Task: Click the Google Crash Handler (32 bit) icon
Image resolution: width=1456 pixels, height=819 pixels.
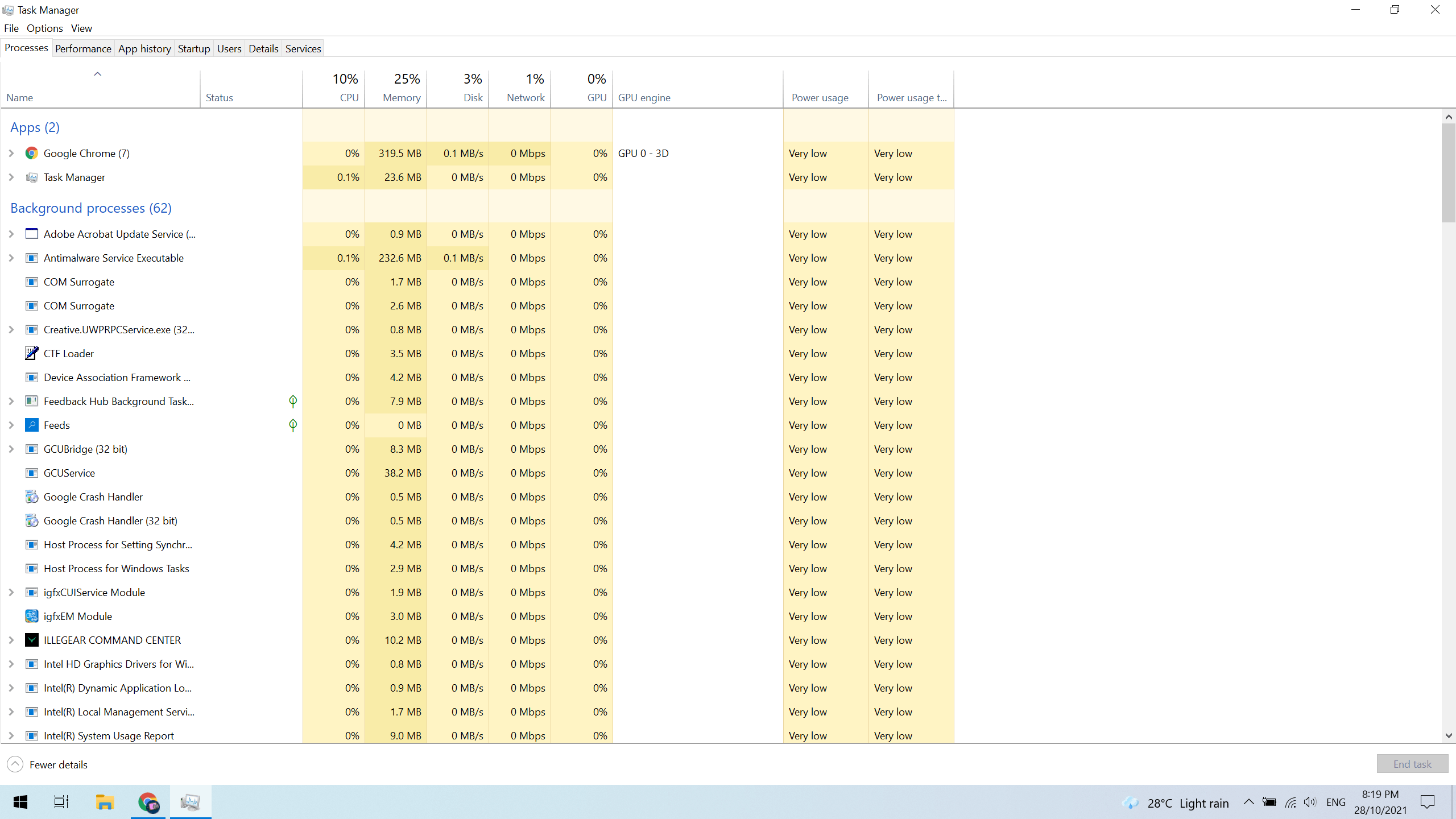Action: pyautogui.click(x=32, y=520)
